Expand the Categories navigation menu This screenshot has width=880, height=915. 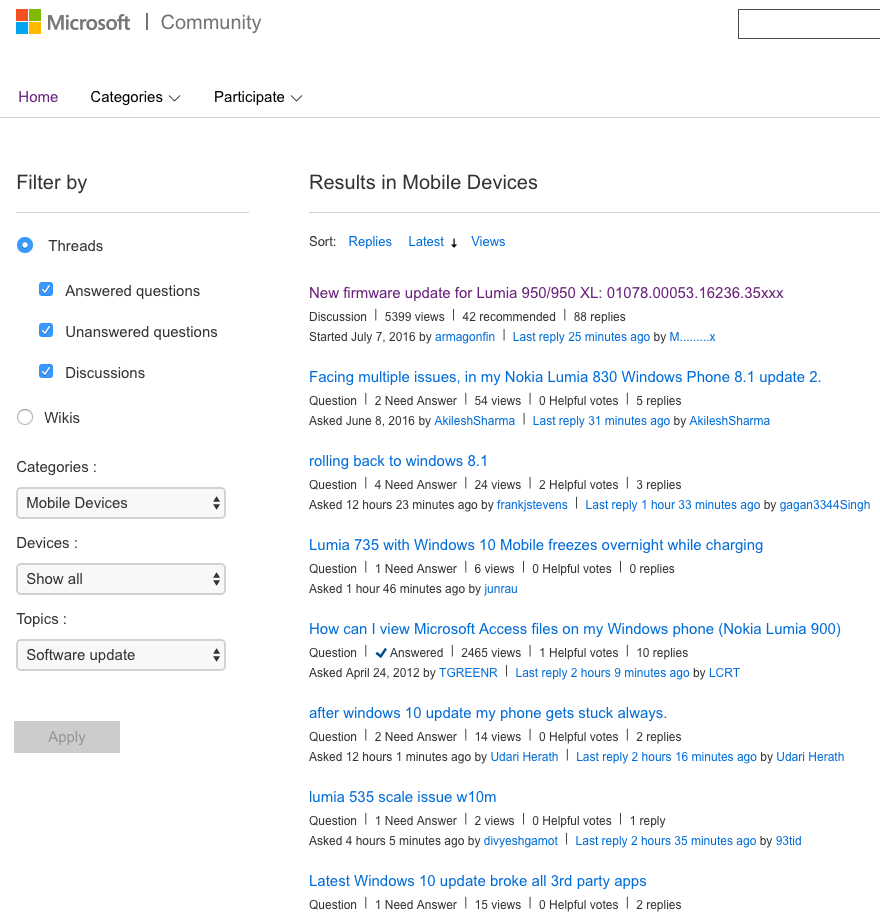coord(135,97)
